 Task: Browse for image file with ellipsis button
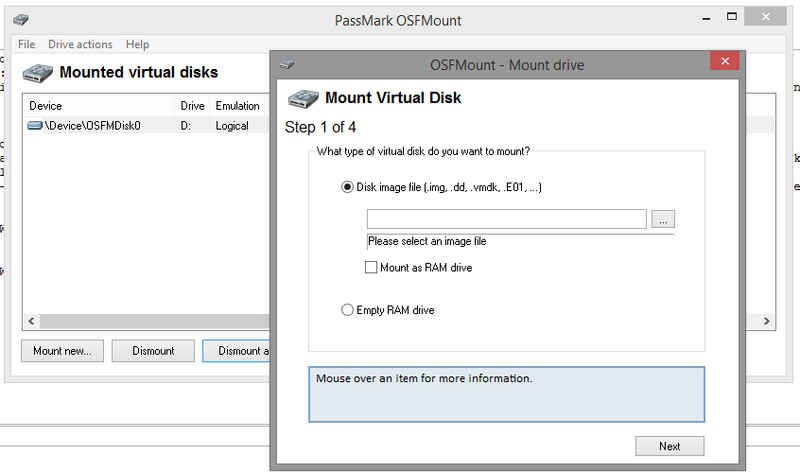(x=664, y=218)
